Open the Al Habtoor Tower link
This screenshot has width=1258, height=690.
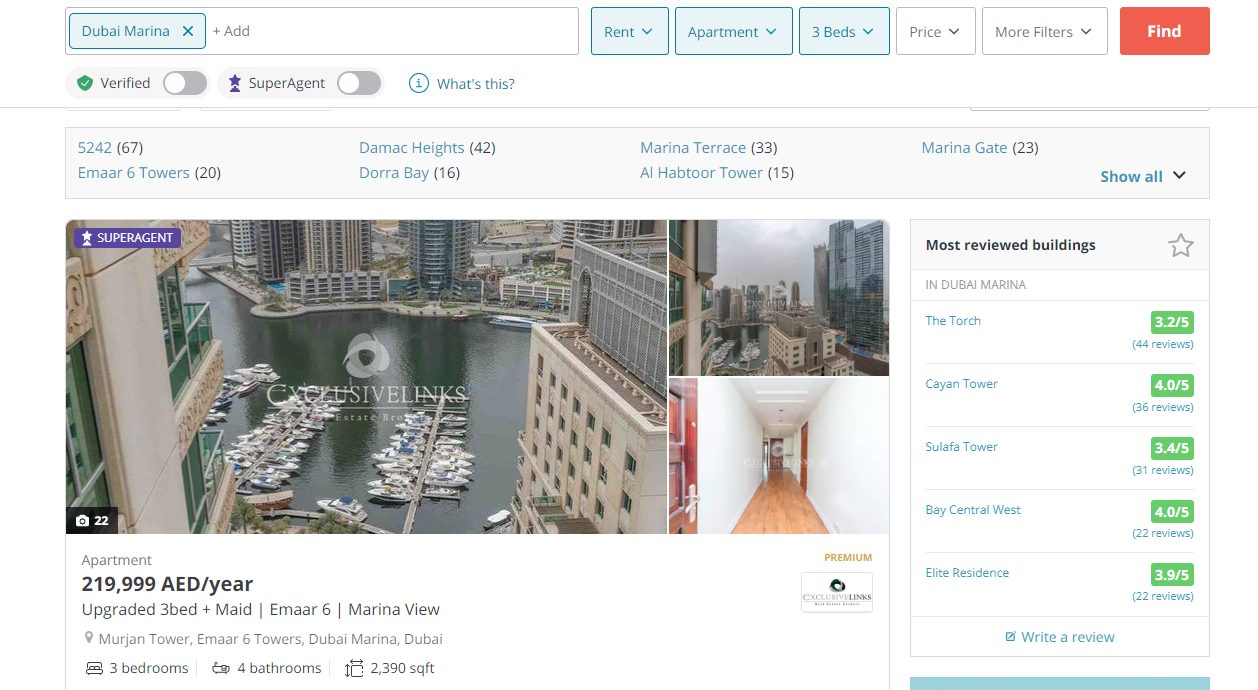[x=702, y=173]
